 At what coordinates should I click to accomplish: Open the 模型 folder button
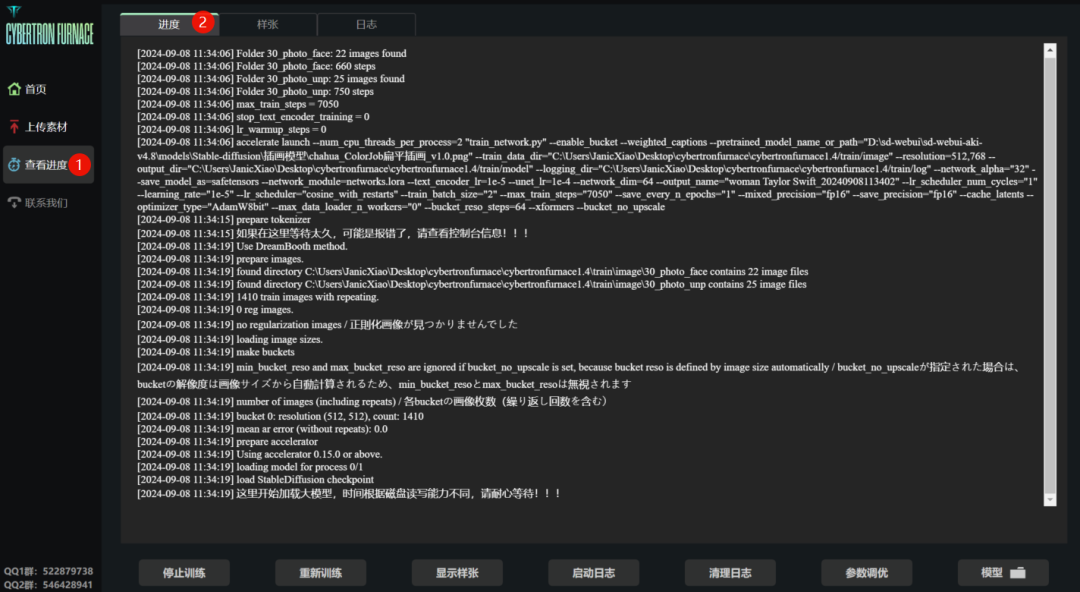coord(1003,573)
